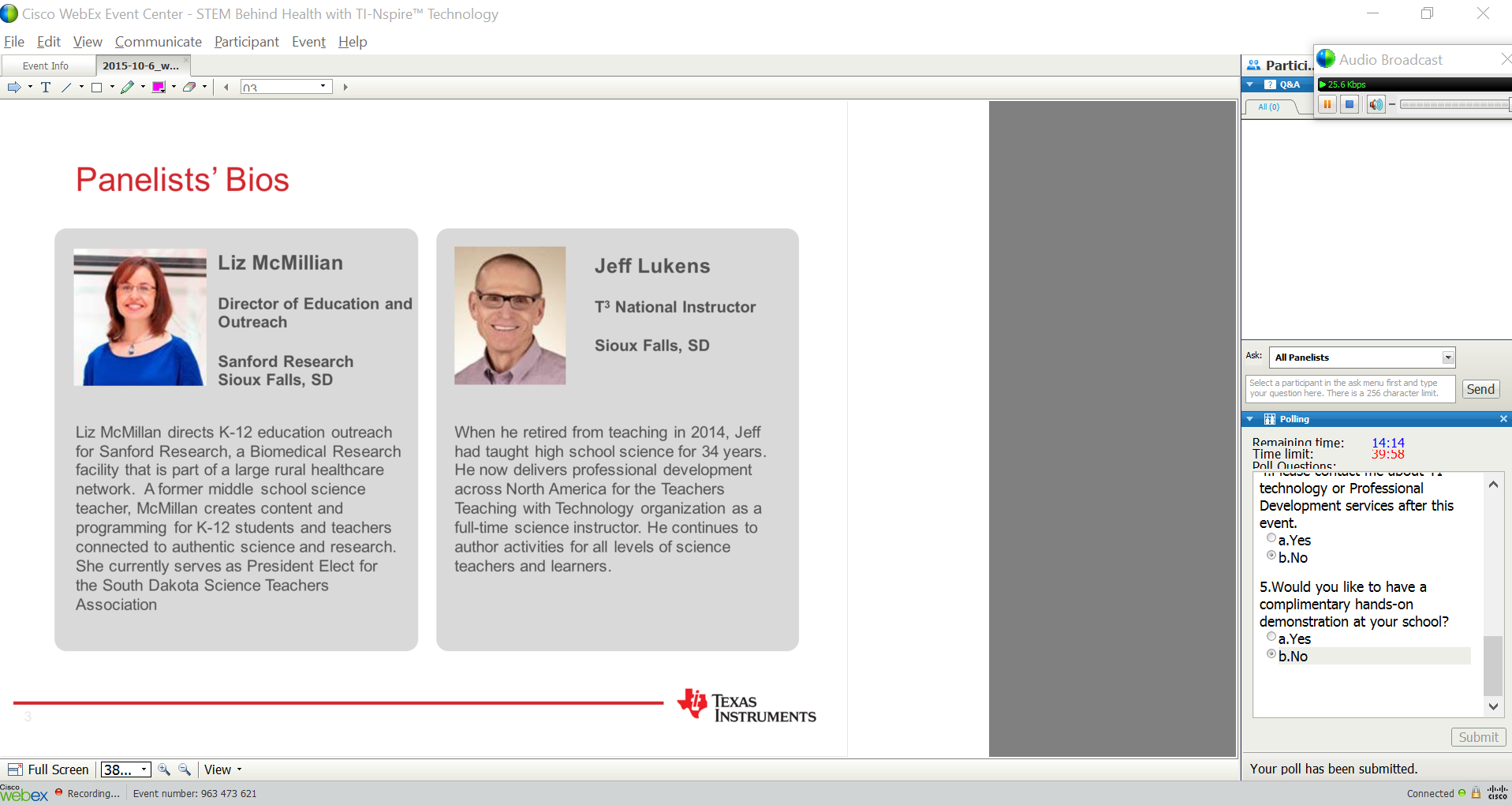Open the Event menu
The image size is (1512, 805).
(308, 42)
